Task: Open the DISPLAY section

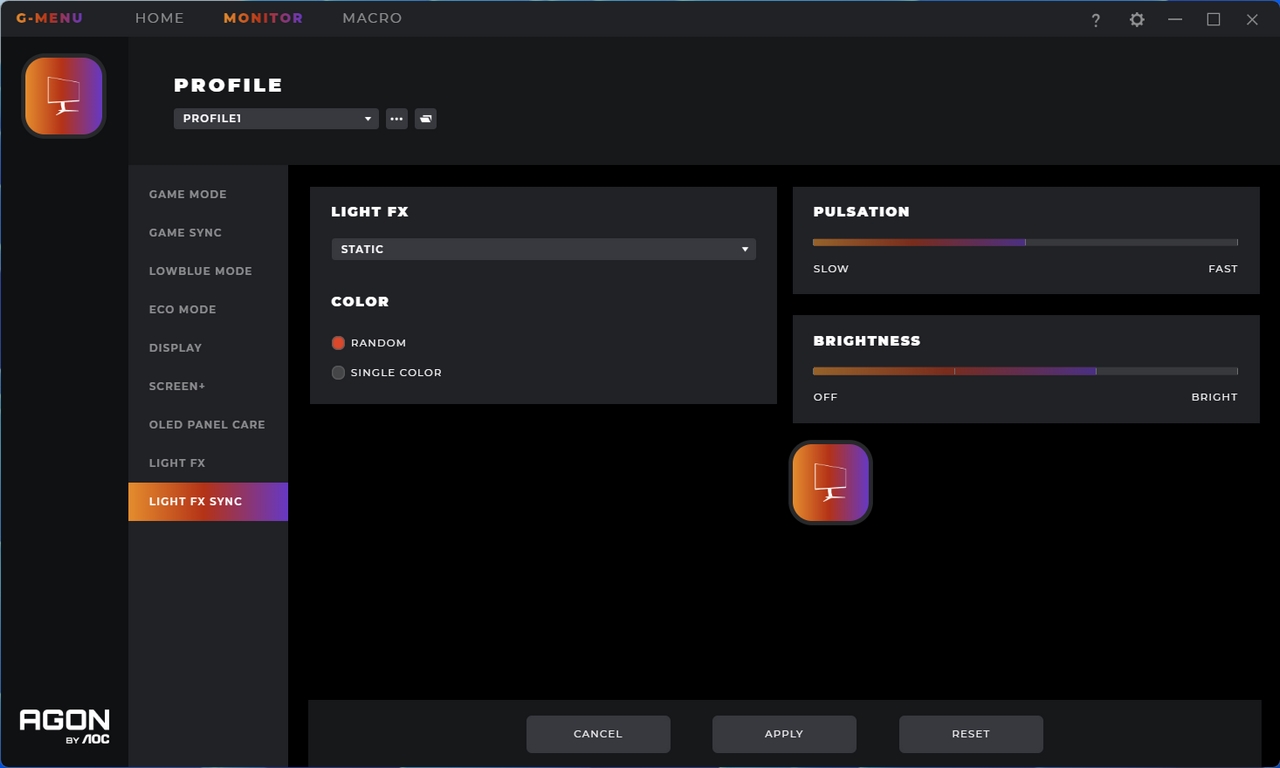Action: coord(208,348)
